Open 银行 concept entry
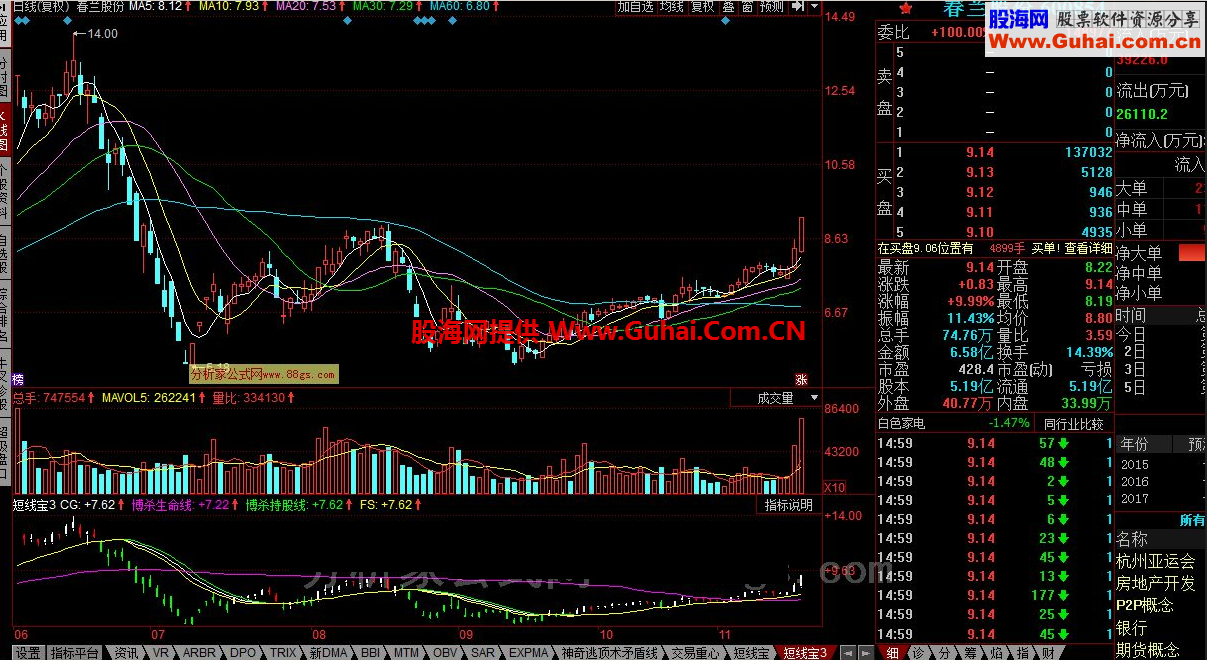The image size is (1207, 660). pyautogui.click(x=1131, y=628)
